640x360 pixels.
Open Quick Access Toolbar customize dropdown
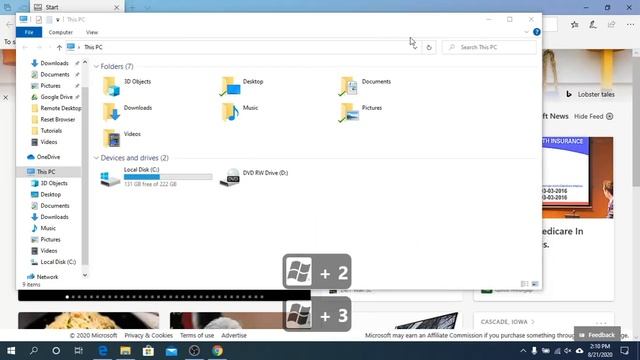coord(58,20)
